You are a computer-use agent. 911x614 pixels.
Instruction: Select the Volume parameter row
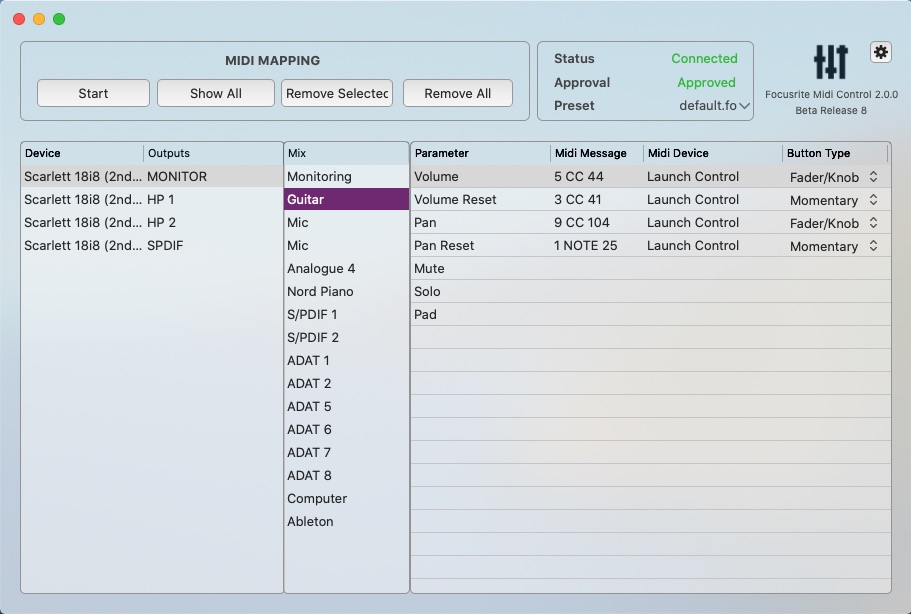651,177
